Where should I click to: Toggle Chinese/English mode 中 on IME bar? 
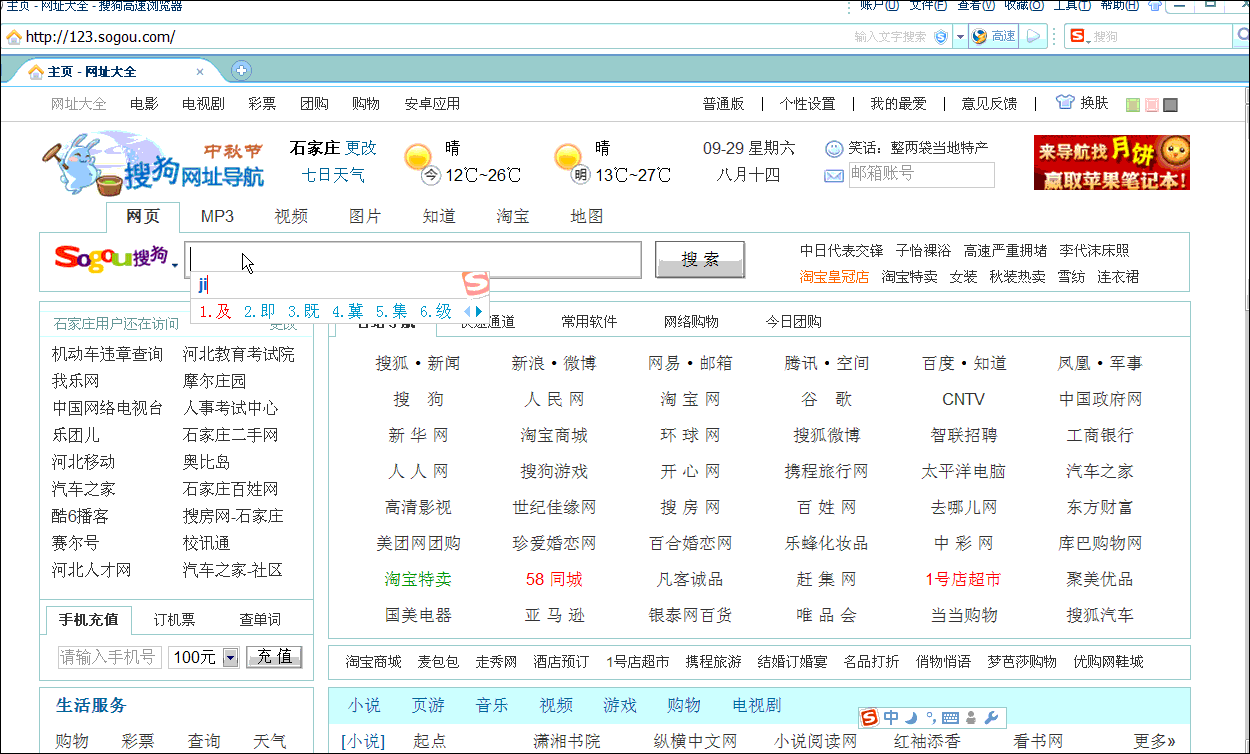(x=891, y=717)
